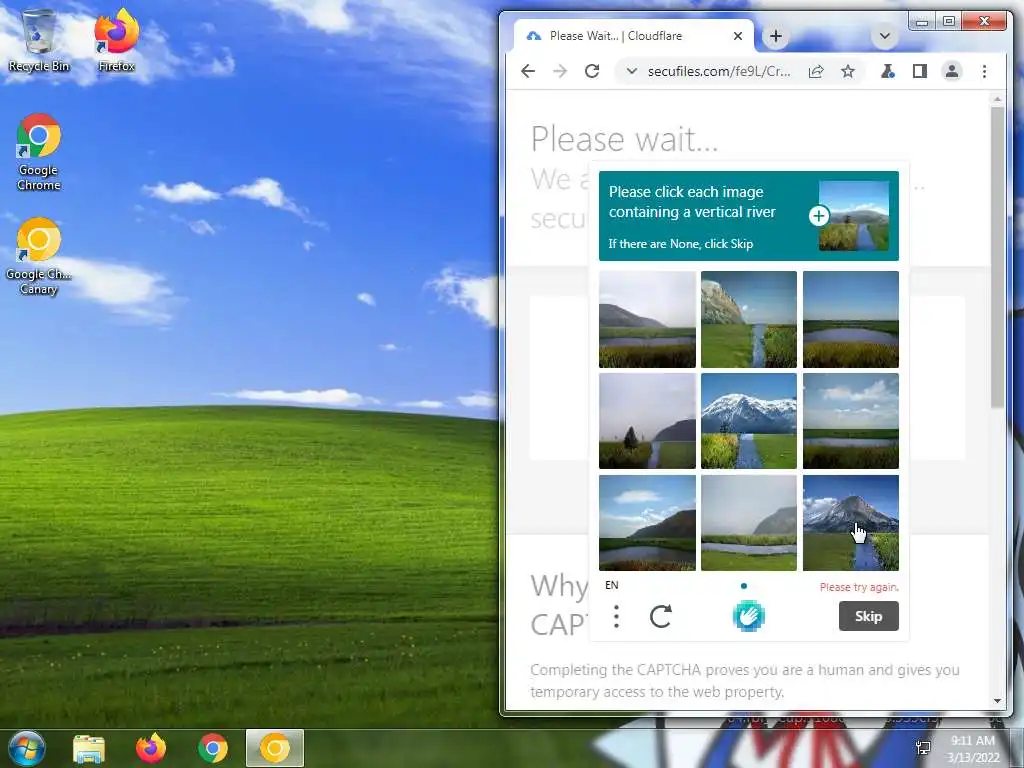The width and height of the screenshot is (1024, 768).
Task: Maximize the browser window
Action: [x=948, y=22]
